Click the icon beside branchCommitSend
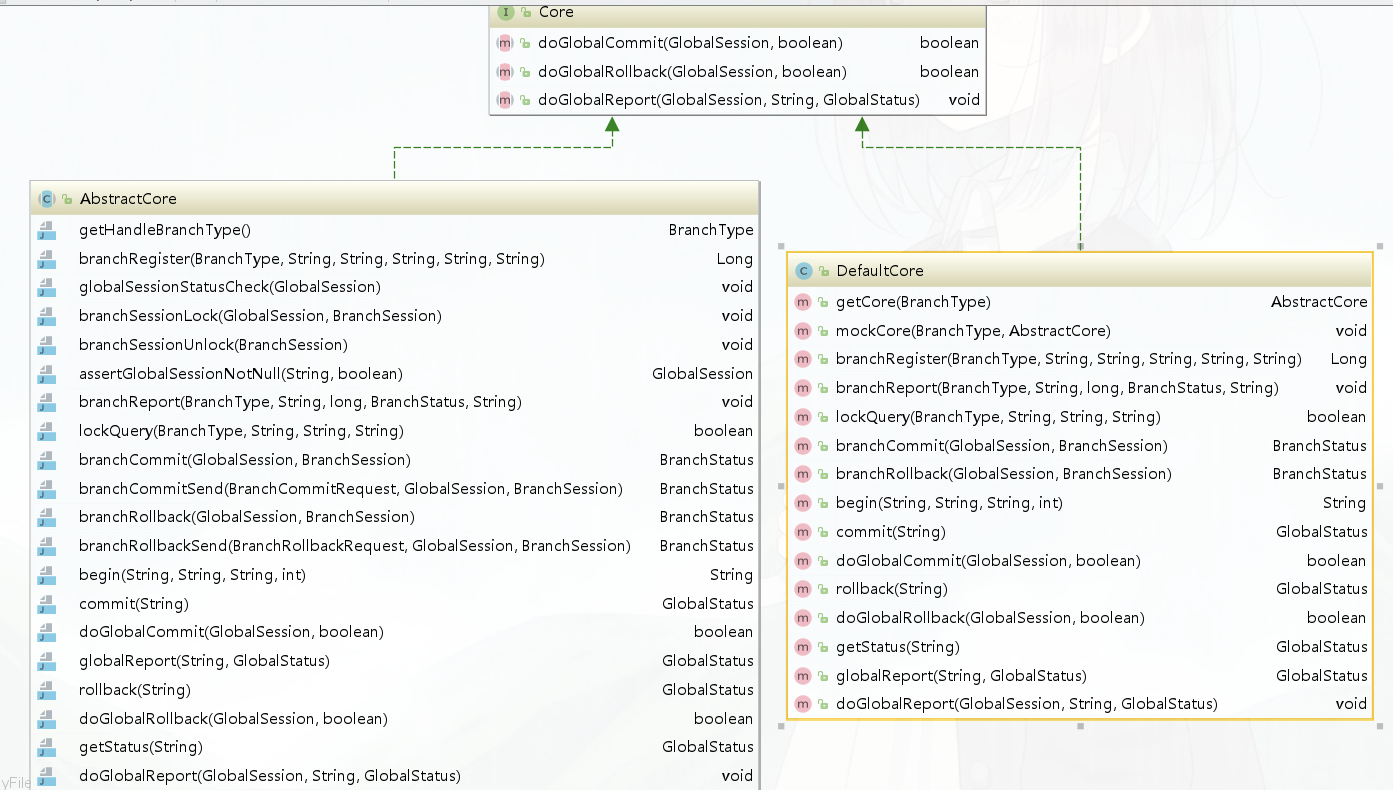This screenshot has height=790, width=1393. click(x=47, y=489)
